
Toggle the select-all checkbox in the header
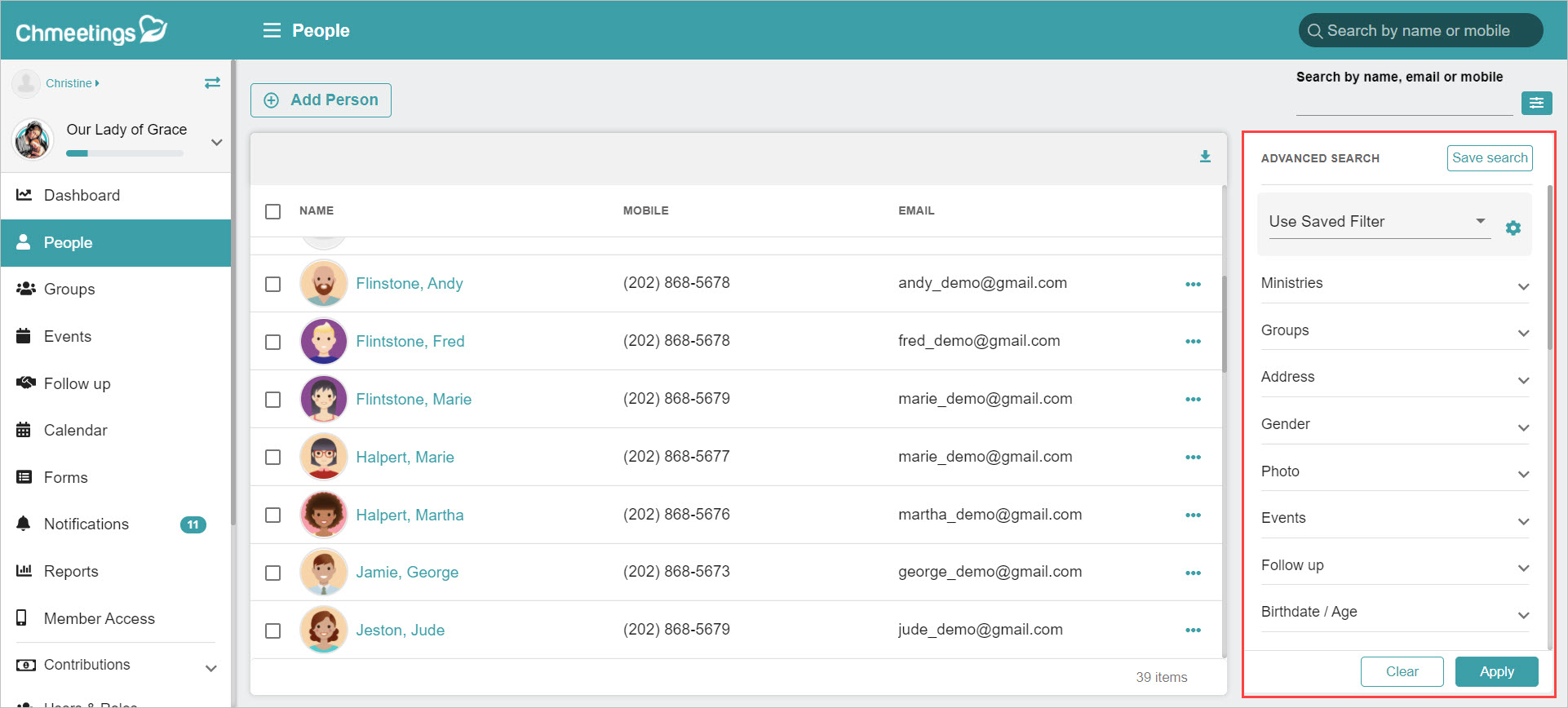[273, 211]
